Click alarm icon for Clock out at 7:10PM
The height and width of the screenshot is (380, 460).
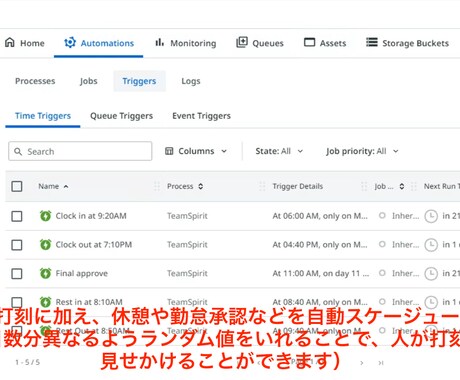45,244
